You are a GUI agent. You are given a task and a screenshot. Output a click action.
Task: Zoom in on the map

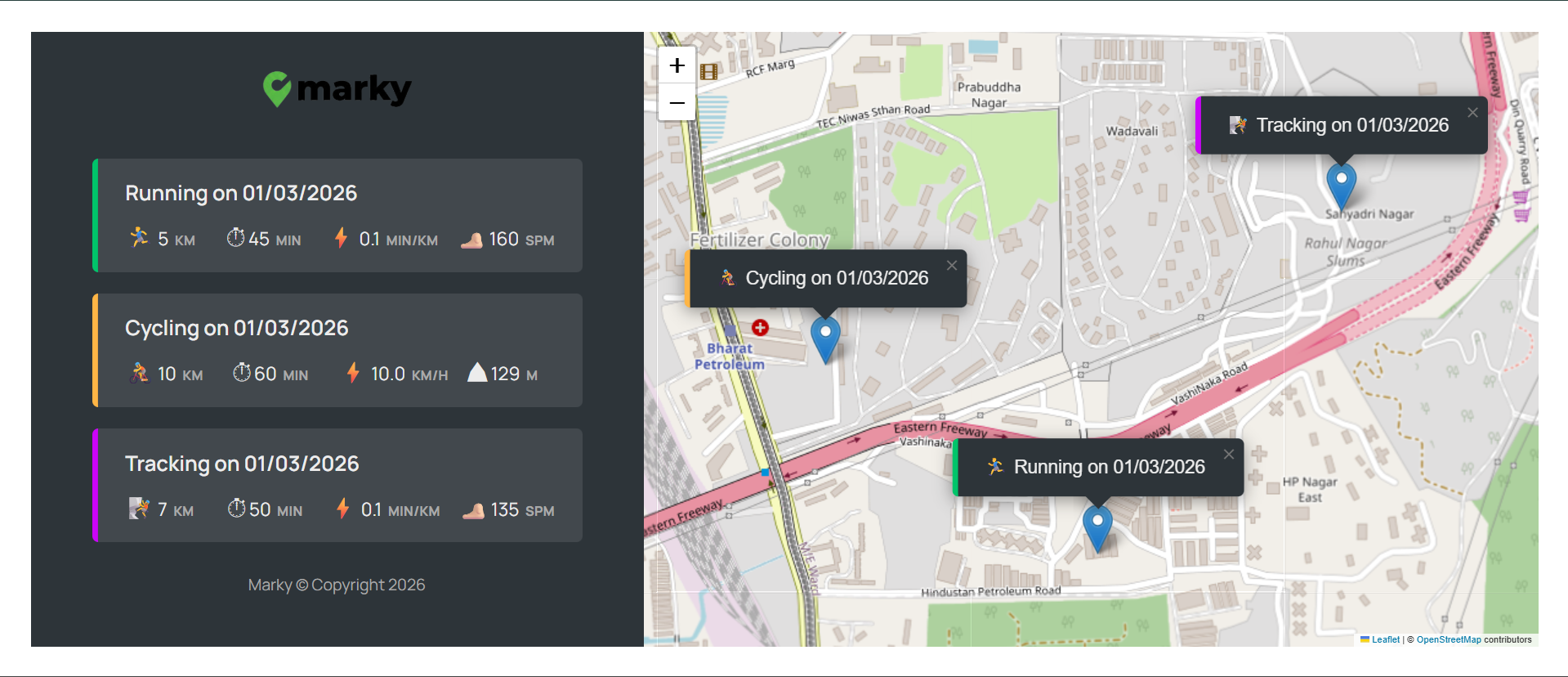(677, 65)
